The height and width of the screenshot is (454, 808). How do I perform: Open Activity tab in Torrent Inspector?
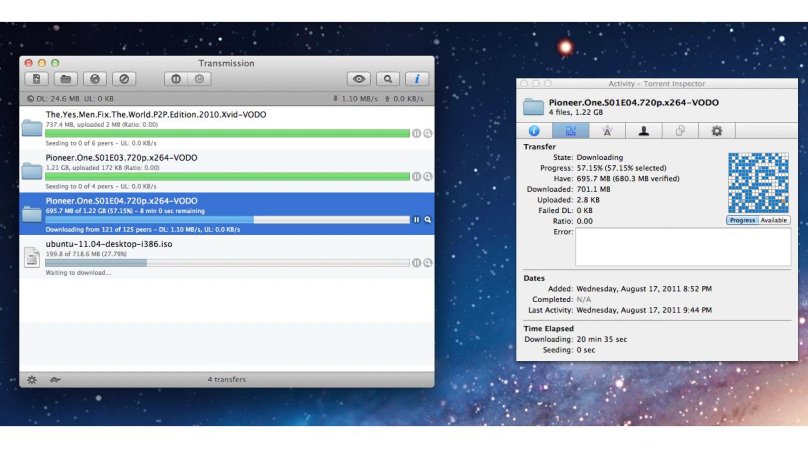[570, 131]
